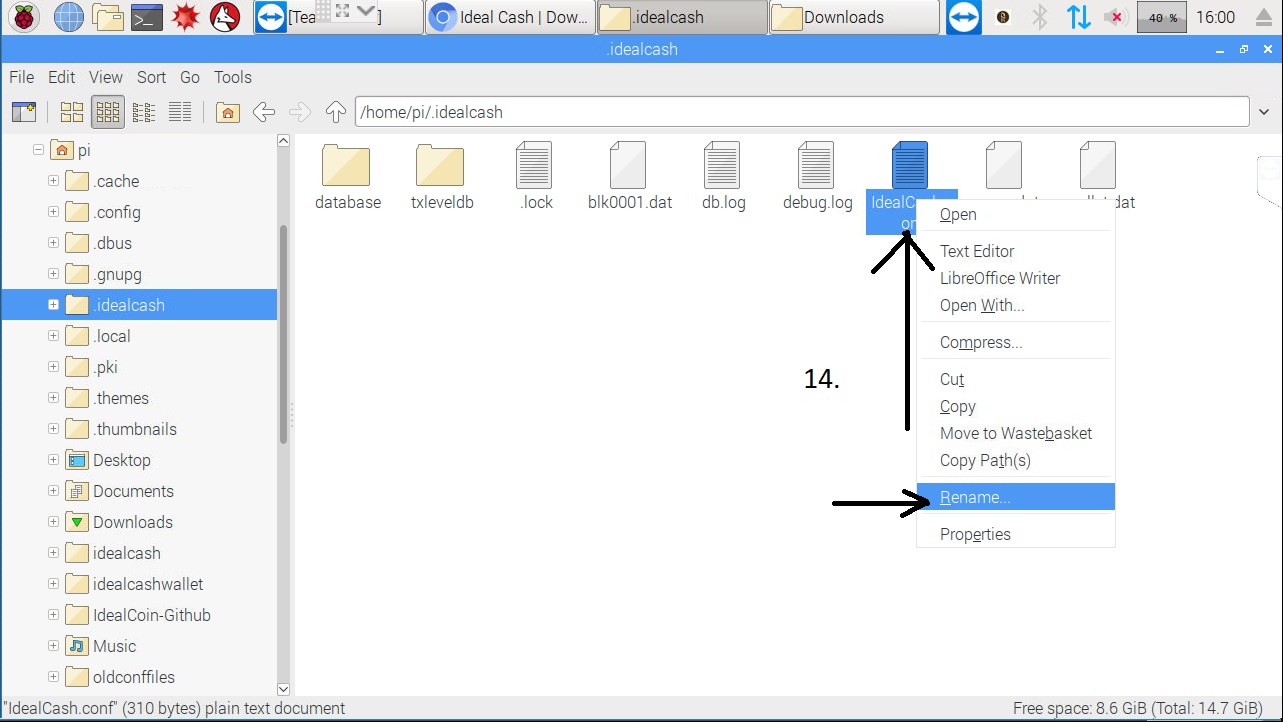
Task: Select the .lock file
Action: coord(536,178)
